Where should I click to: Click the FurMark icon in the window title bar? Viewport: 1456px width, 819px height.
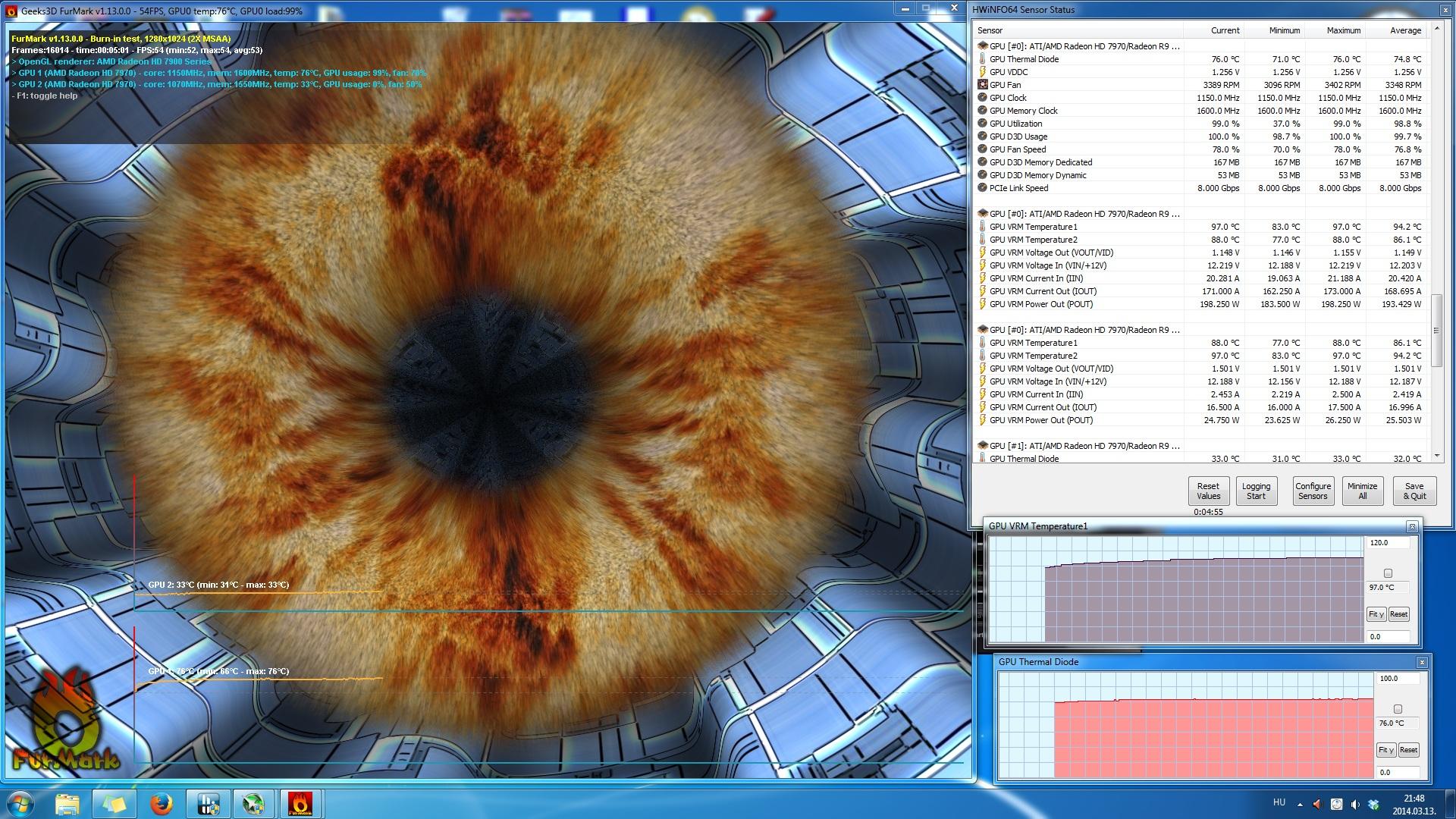point(11,11)
